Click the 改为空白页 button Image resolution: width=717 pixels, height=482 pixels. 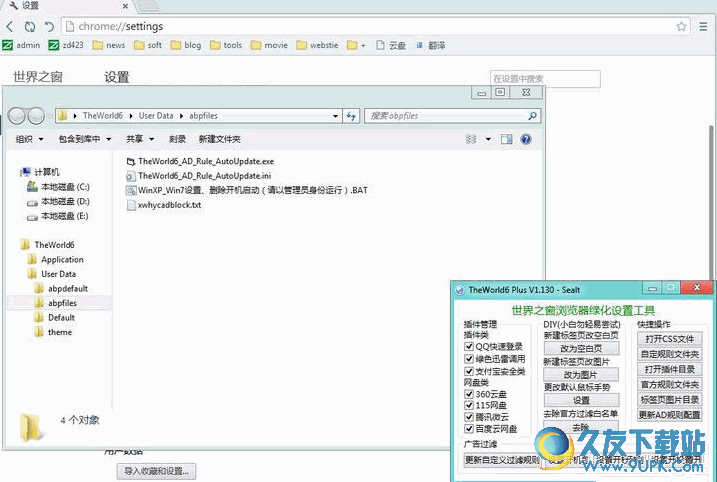click(x=581, y=348)
